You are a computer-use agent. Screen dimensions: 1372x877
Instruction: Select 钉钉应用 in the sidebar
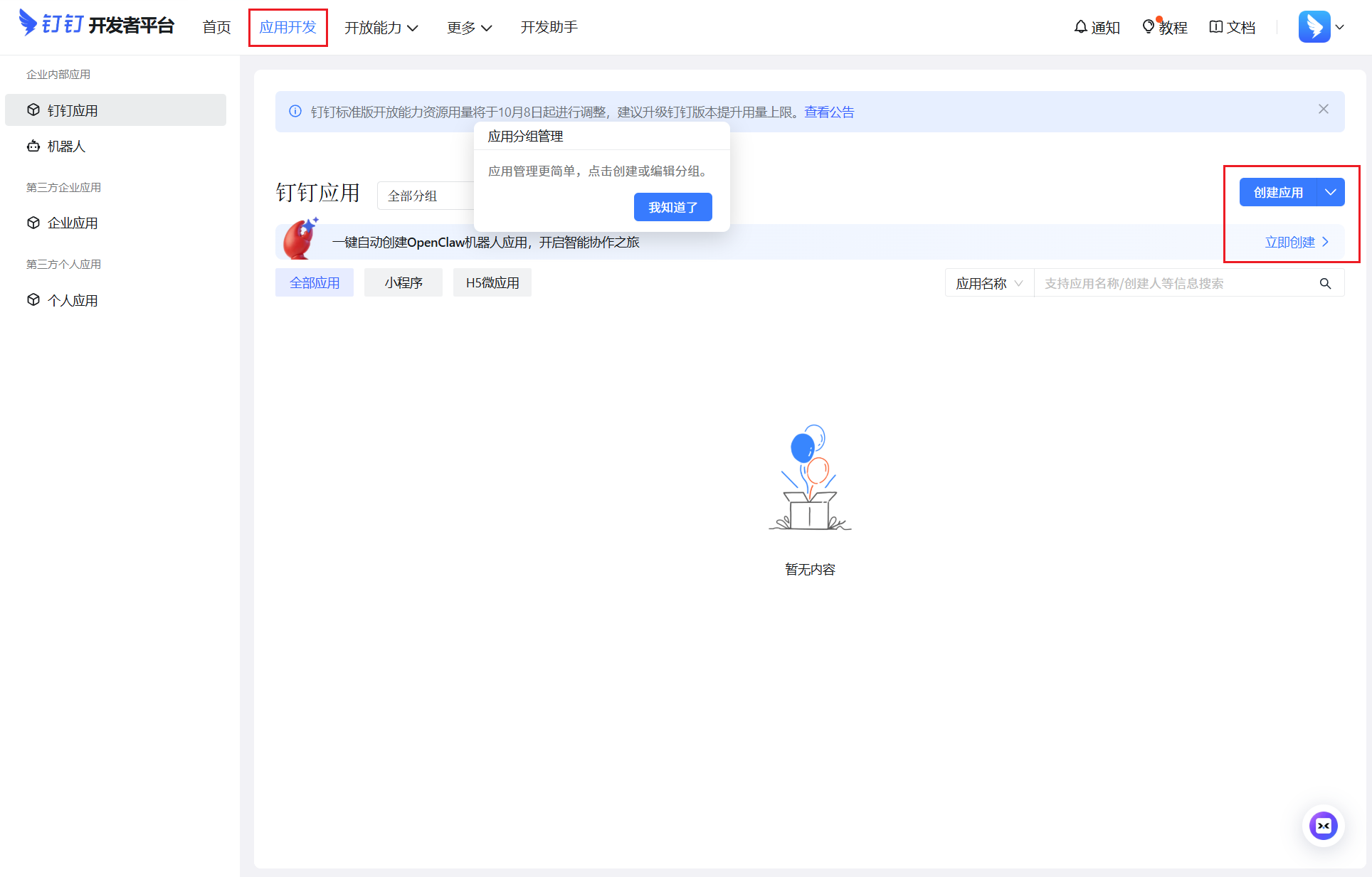click(x=72, y=110)
